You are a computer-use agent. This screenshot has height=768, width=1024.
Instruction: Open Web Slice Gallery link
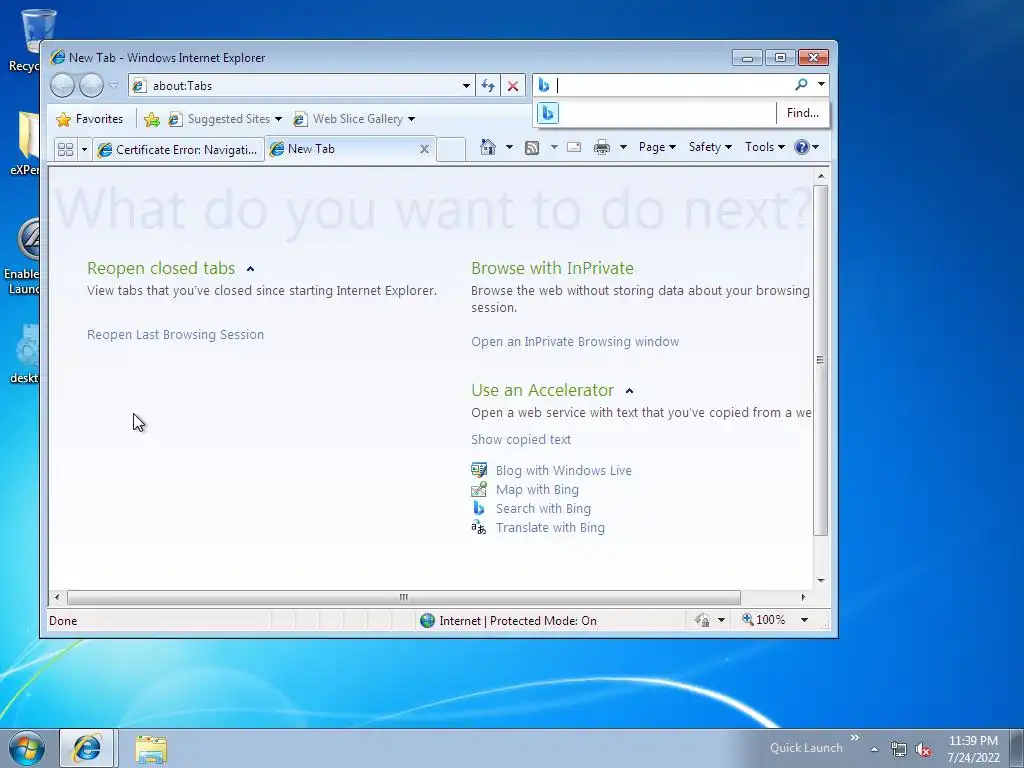click(349, 119)
